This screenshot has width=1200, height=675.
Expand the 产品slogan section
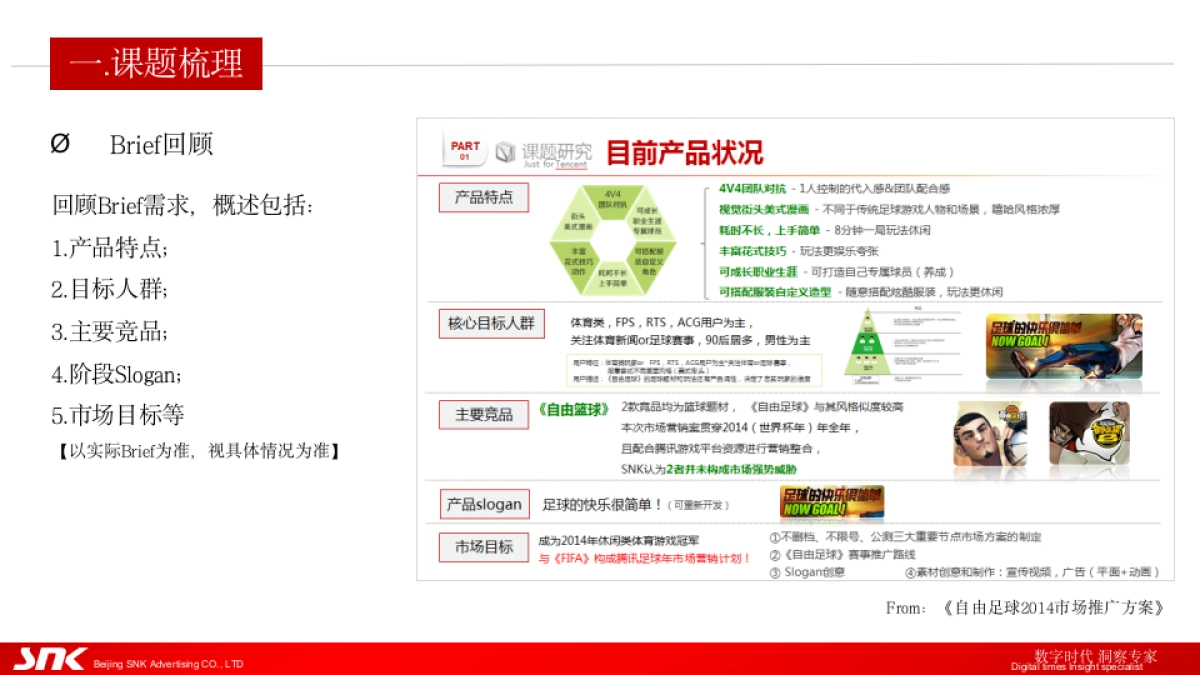point(483,504)
